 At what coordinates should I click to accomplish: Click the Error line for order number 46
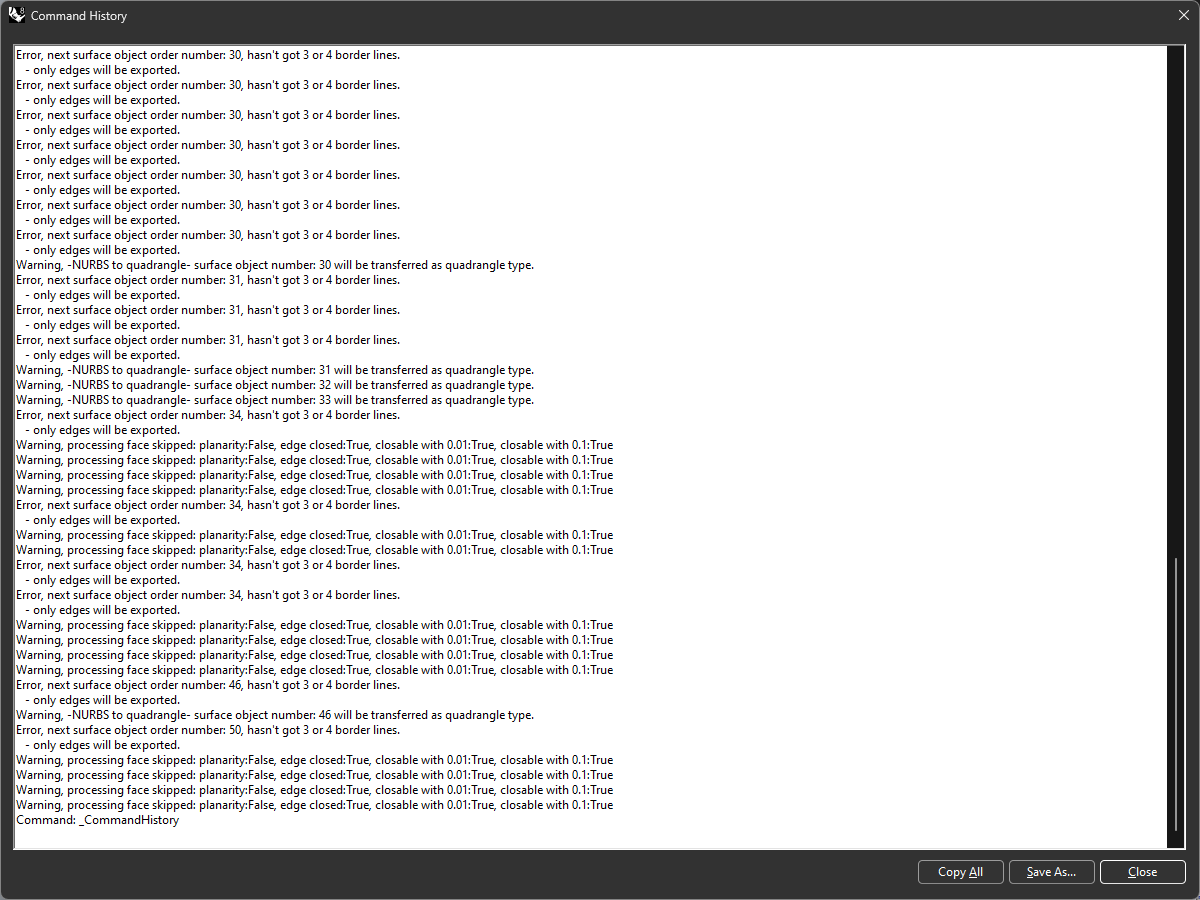208,685
